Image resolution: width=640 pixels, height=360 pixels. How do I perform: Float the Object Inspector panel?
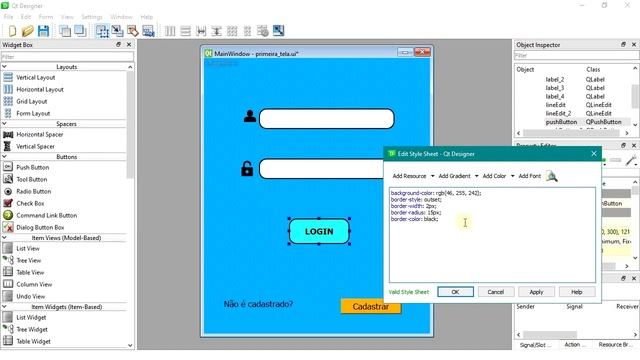coord(623,44)
